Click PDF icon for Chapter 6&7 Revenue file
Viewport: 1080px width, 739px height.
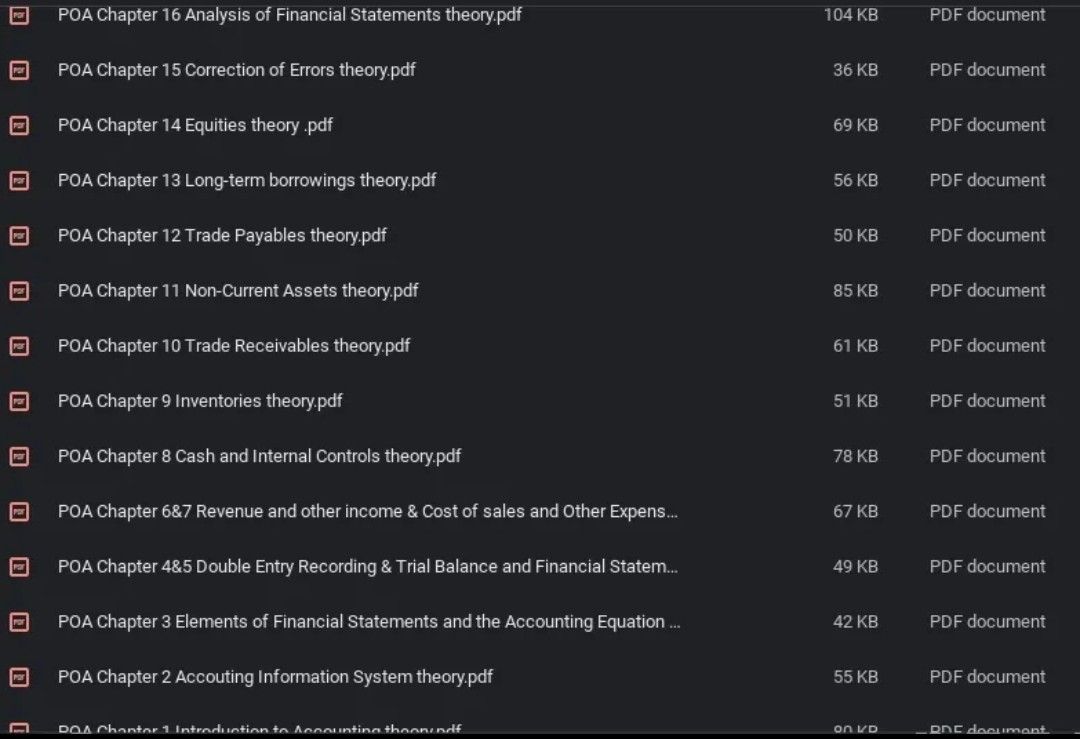pos(19,511)
